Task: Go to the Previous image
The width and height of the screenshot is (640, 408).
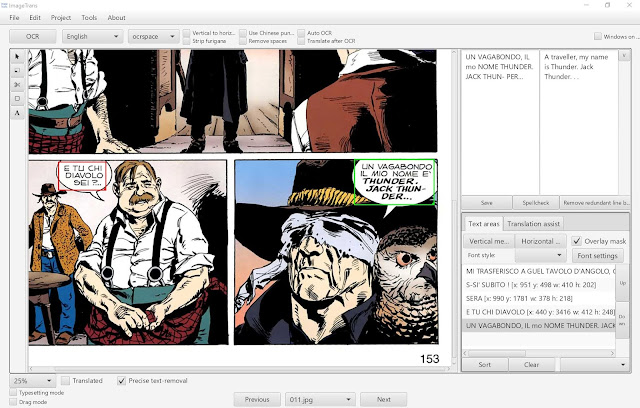Action: [x=257, y=399]
